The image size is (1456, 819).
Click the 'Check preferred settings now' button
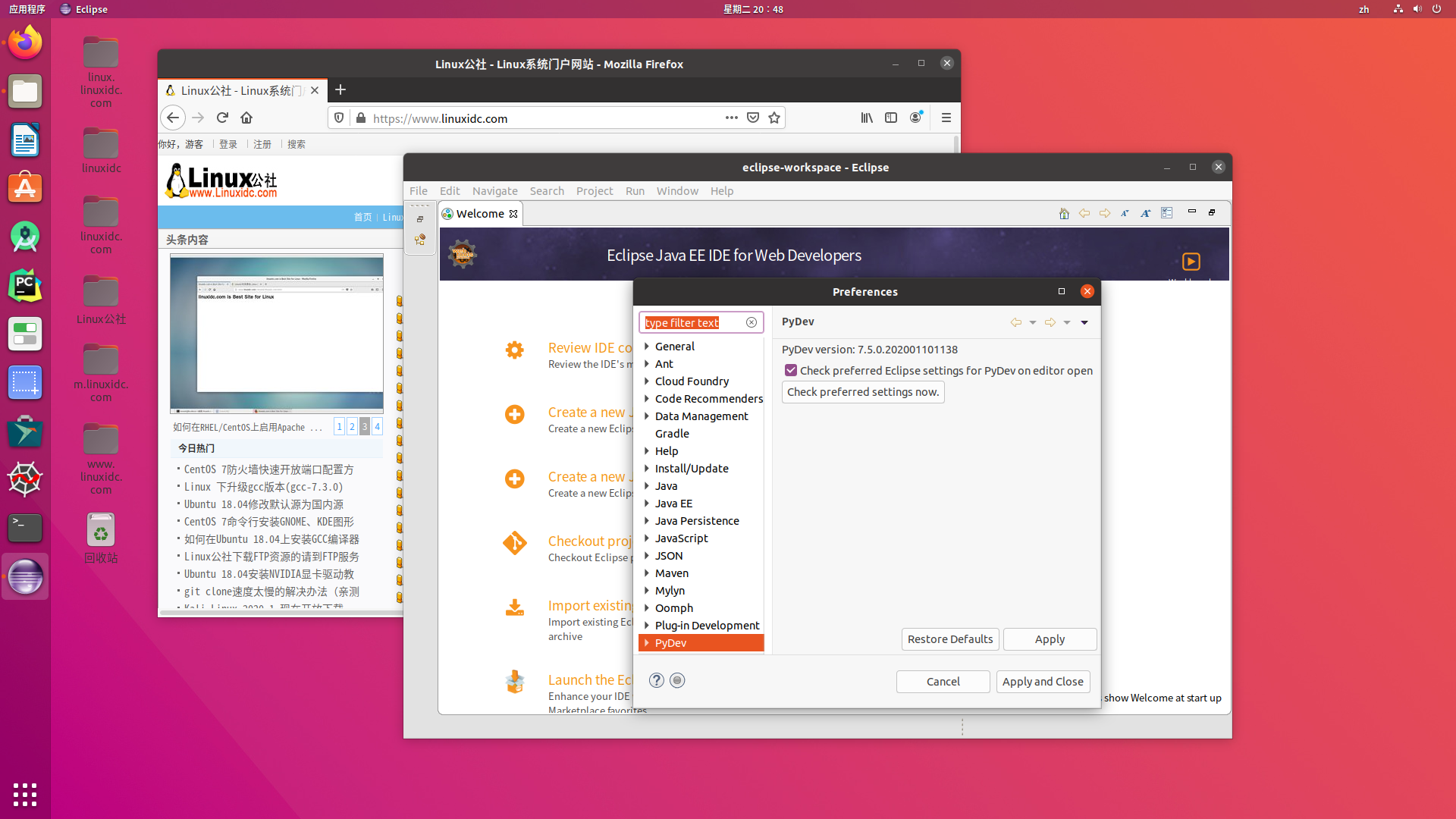(x=862, y=391)
